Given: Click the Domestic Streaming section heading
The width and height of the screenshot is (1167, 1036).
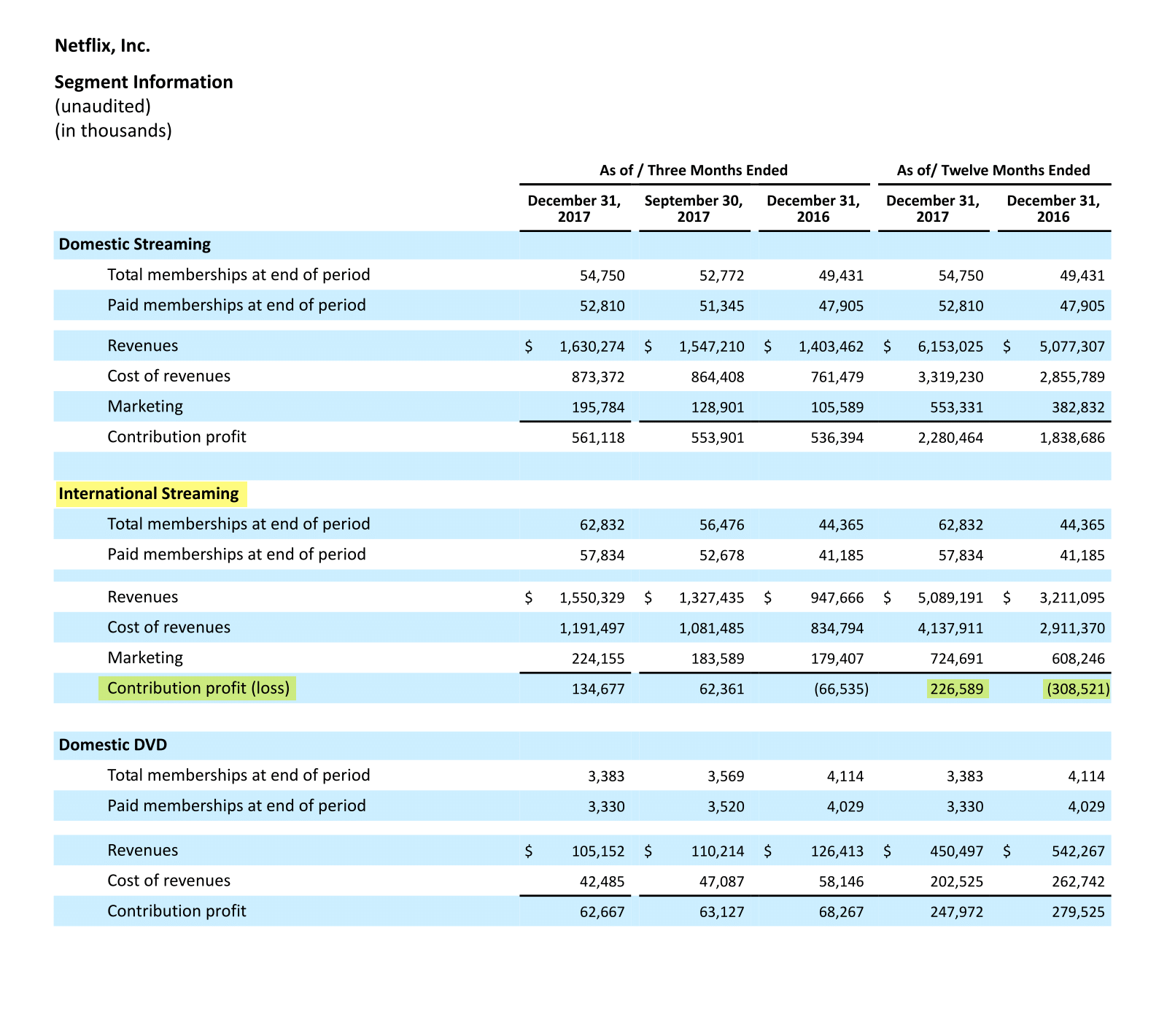Looking at the screenshot, I should click(135, 244).
